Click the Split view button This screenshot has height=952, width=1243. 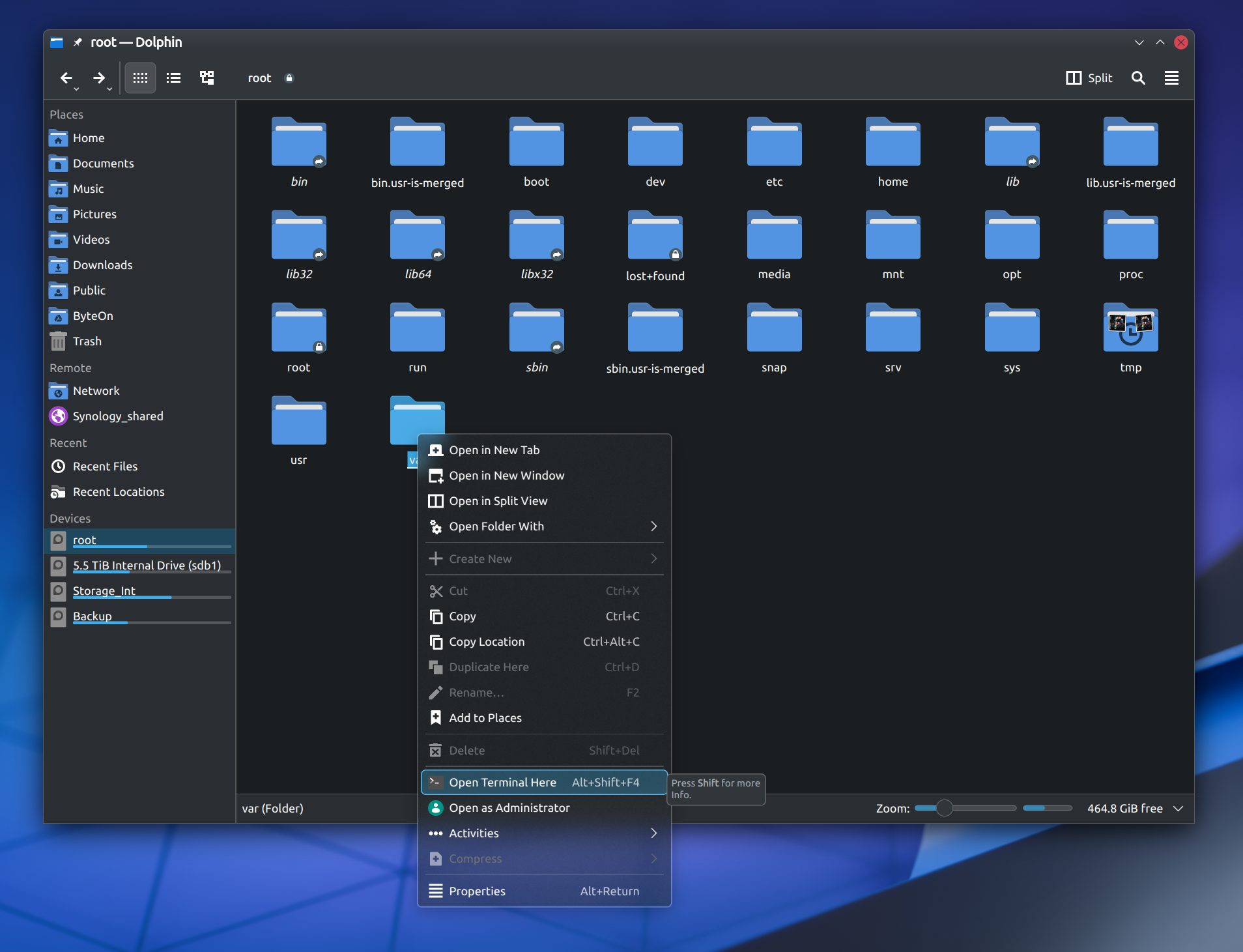pos(1089,78)
